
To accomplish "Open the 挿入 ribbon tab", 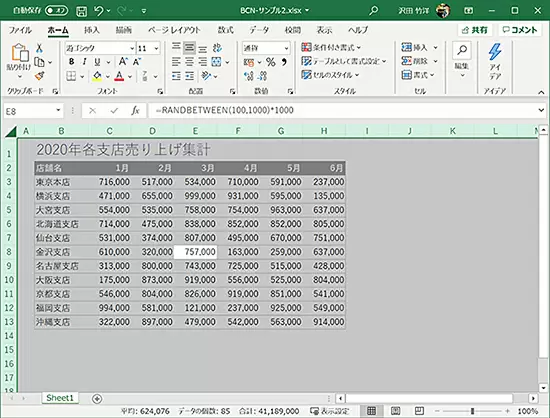I will coord(92,30).
